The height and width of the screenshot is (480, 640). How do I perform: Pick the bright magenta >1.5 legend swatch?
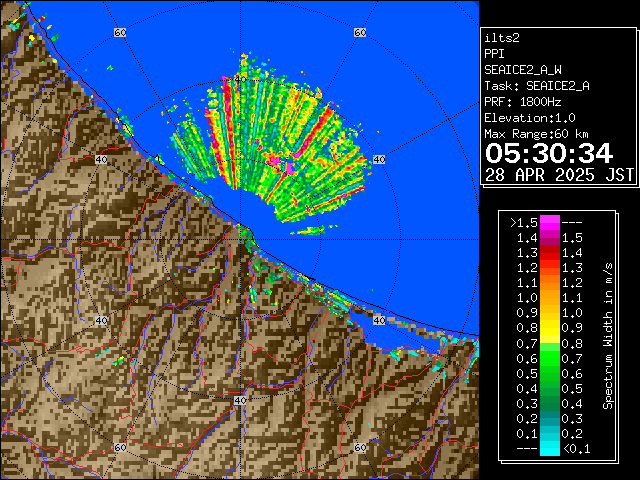pyautogui.click(x=550, y=223)
